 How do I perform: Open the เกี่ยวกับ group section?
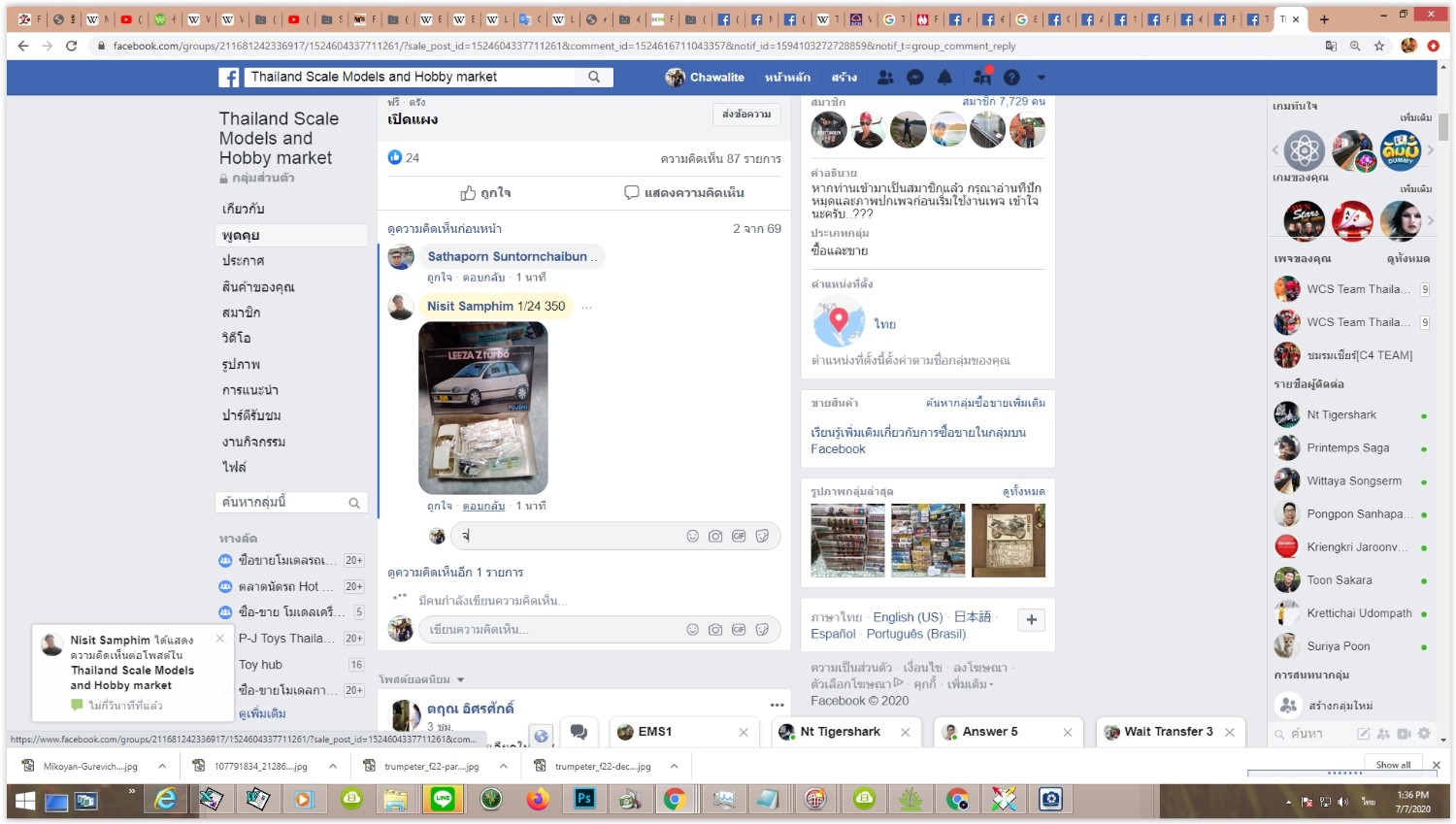tap(243, 209)
